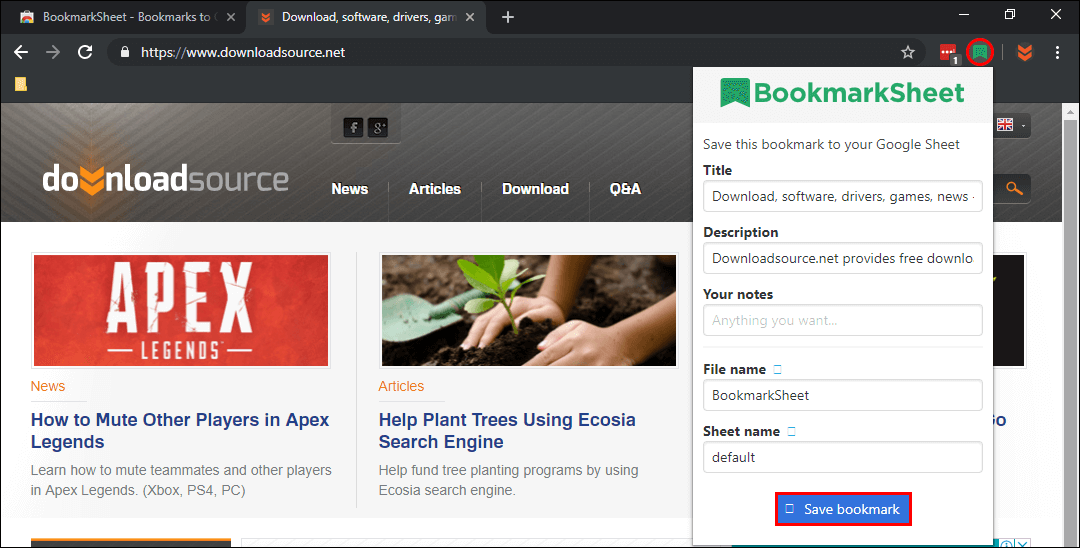Click the green BookmarkSheet extension icon
Viewport: 1080px width, 548px height.
979,52
